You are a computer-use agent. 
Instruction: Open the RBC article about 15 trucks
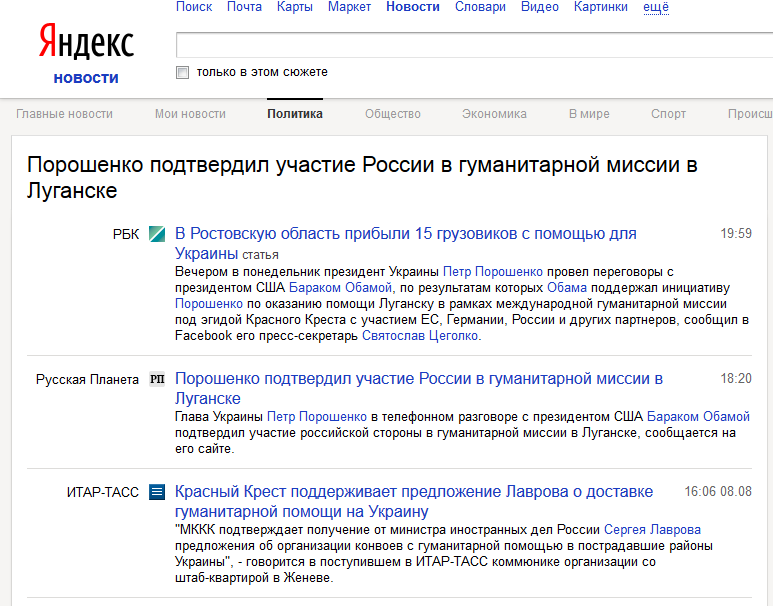(x=405, y=234)
